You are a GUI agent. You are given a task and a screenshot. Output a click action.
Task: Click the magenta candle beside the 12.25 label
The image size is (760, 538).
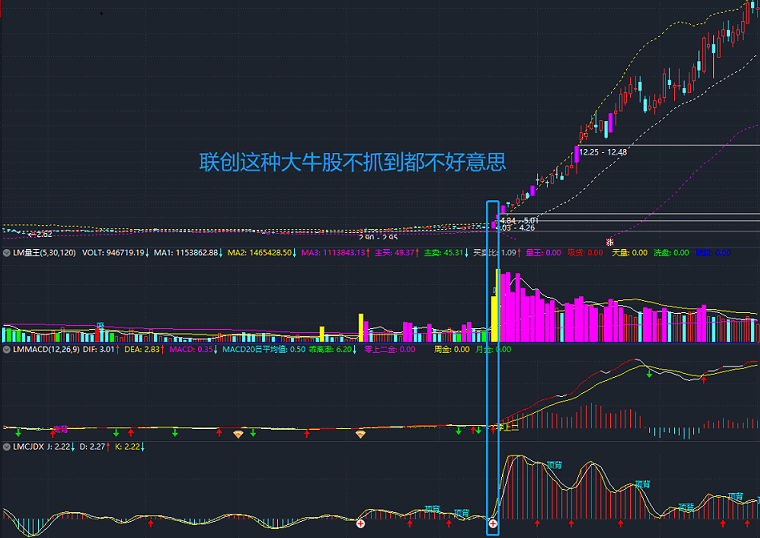pyautogui.click(x=576, y=155)
